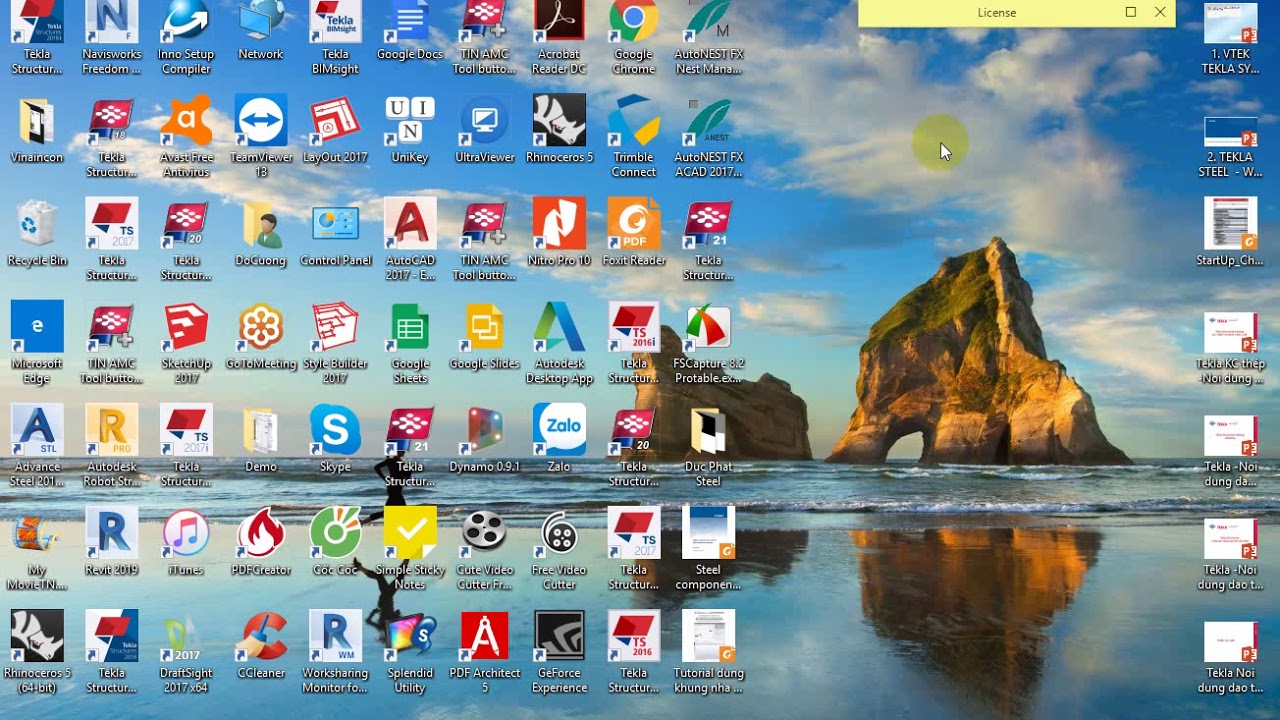
Task: Open the Worksharing Monitor shortcut
Action: pyautogui.click(x=336, y=652)
